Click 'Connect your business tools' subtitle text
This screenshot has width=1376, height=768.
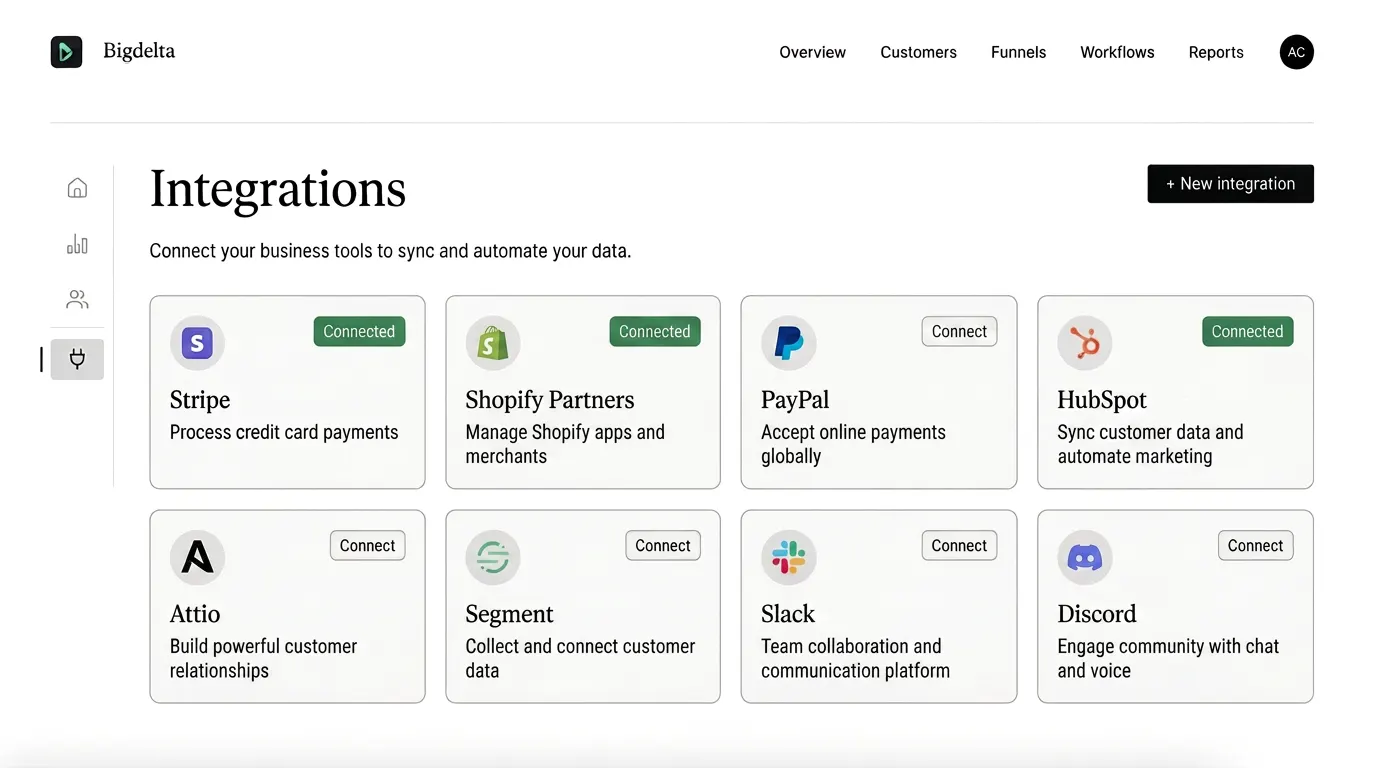click(x=390, y=251)
